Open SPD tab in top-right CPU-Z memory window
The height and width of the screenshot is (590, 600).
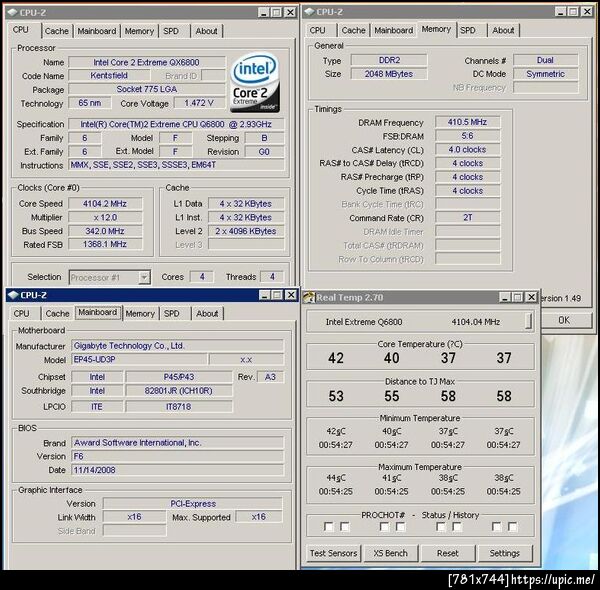click(468, 30)
